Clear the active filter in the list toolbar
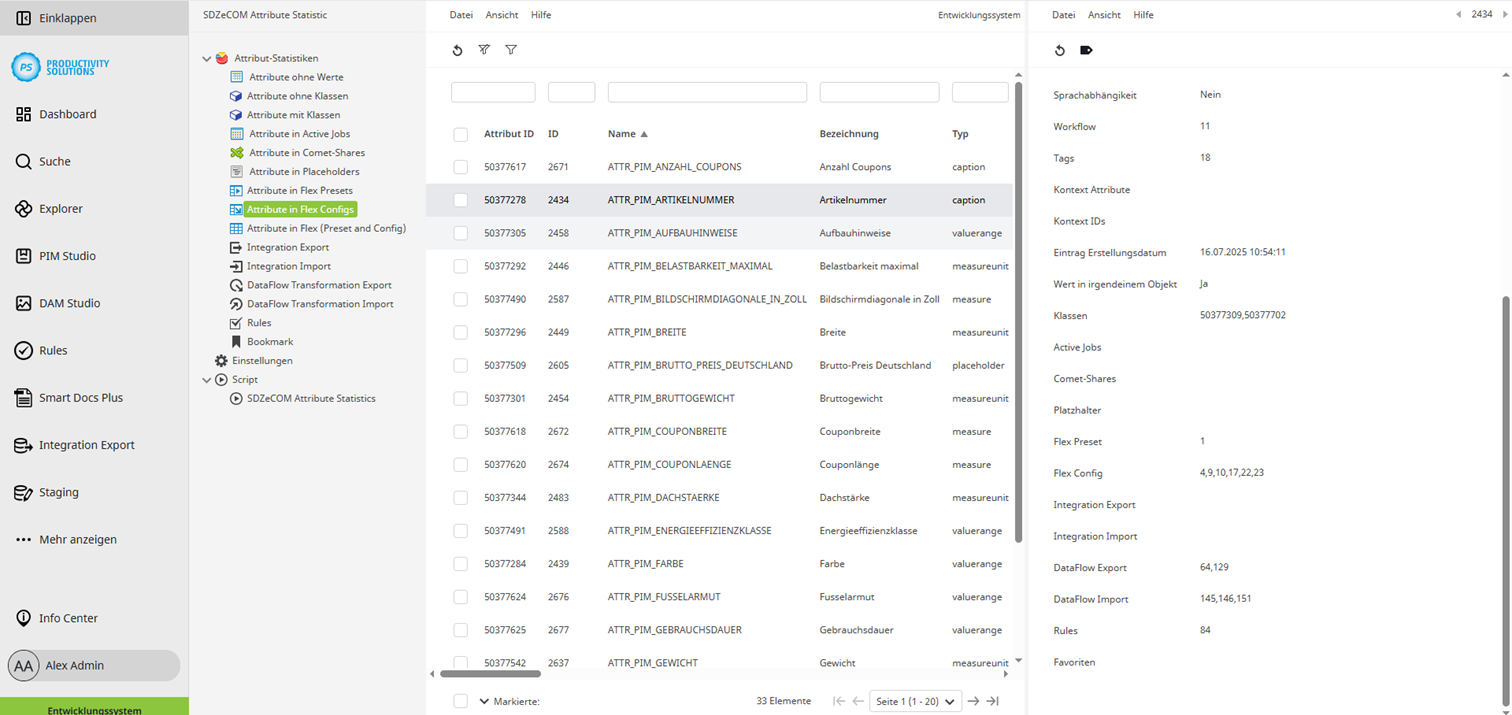The width and height of the screenshot is (1512, 715). coord(484,49)
